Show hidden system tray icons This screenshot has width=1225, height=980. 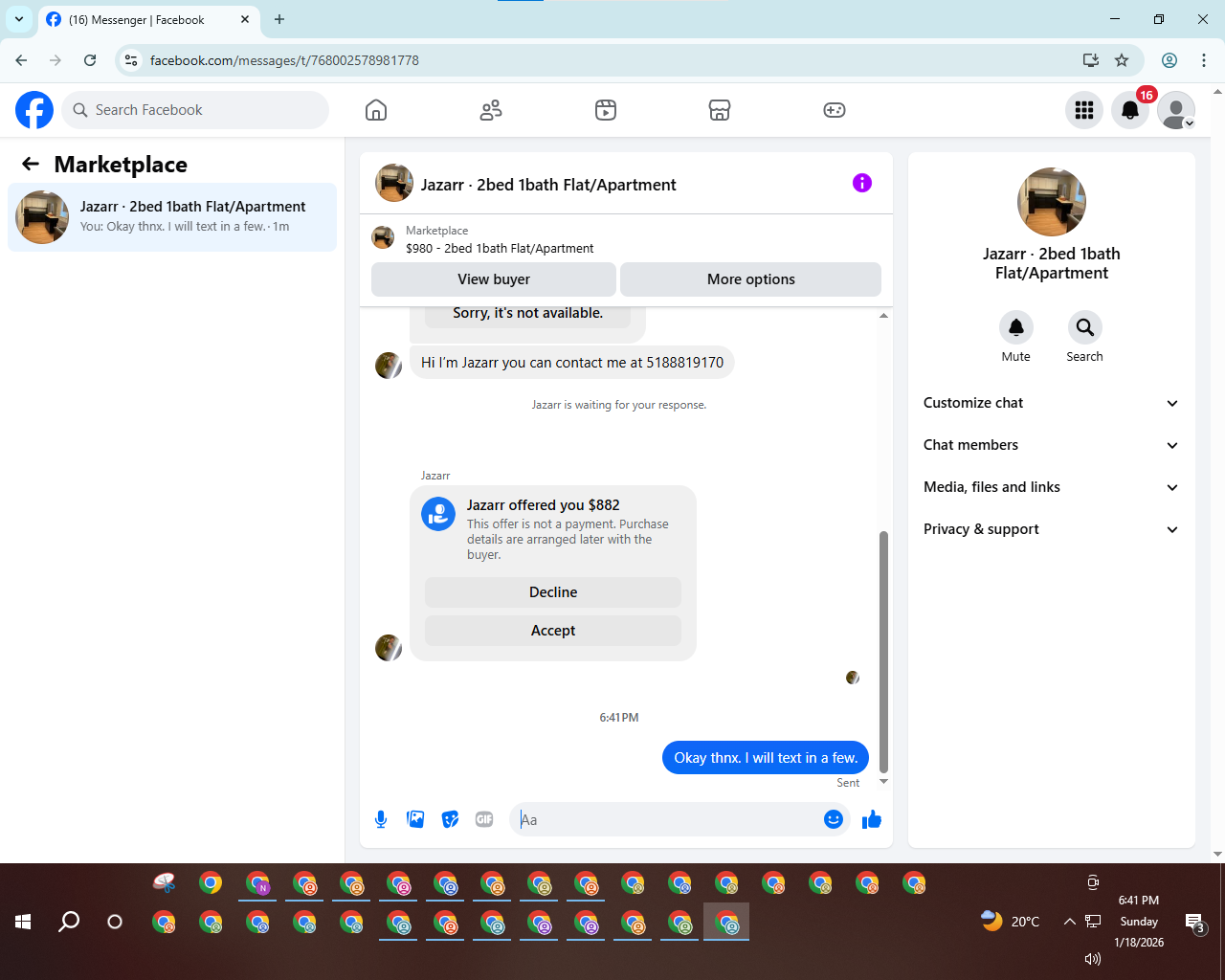click(x=1069, y=922)
